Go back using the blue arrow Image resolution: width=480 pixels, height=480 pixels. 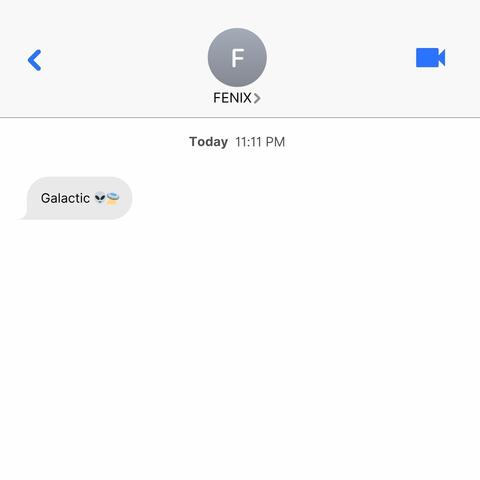(35, 60)
